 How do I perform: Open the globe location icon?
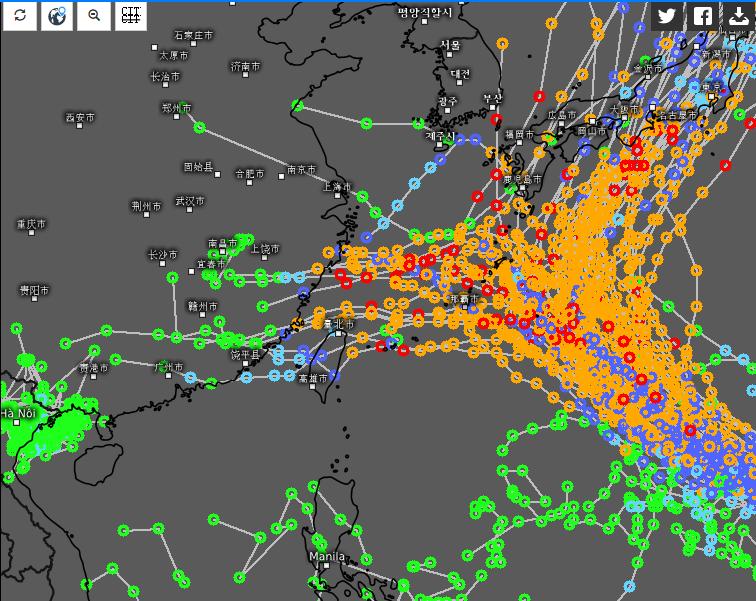point(57,16)
